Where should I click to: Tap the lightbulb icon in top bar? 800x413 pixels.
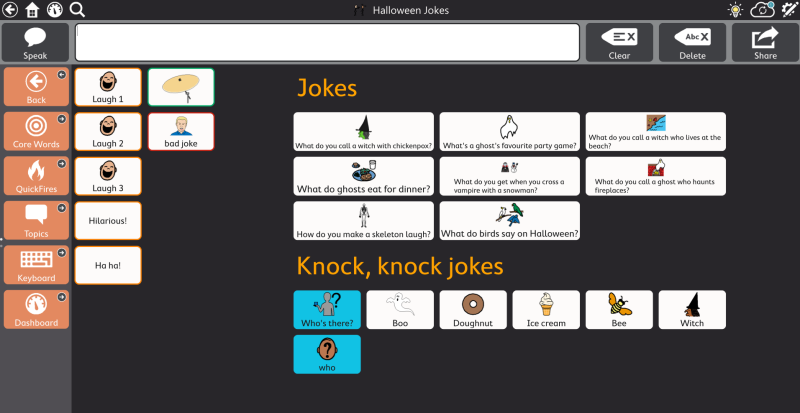coord(735,10)
